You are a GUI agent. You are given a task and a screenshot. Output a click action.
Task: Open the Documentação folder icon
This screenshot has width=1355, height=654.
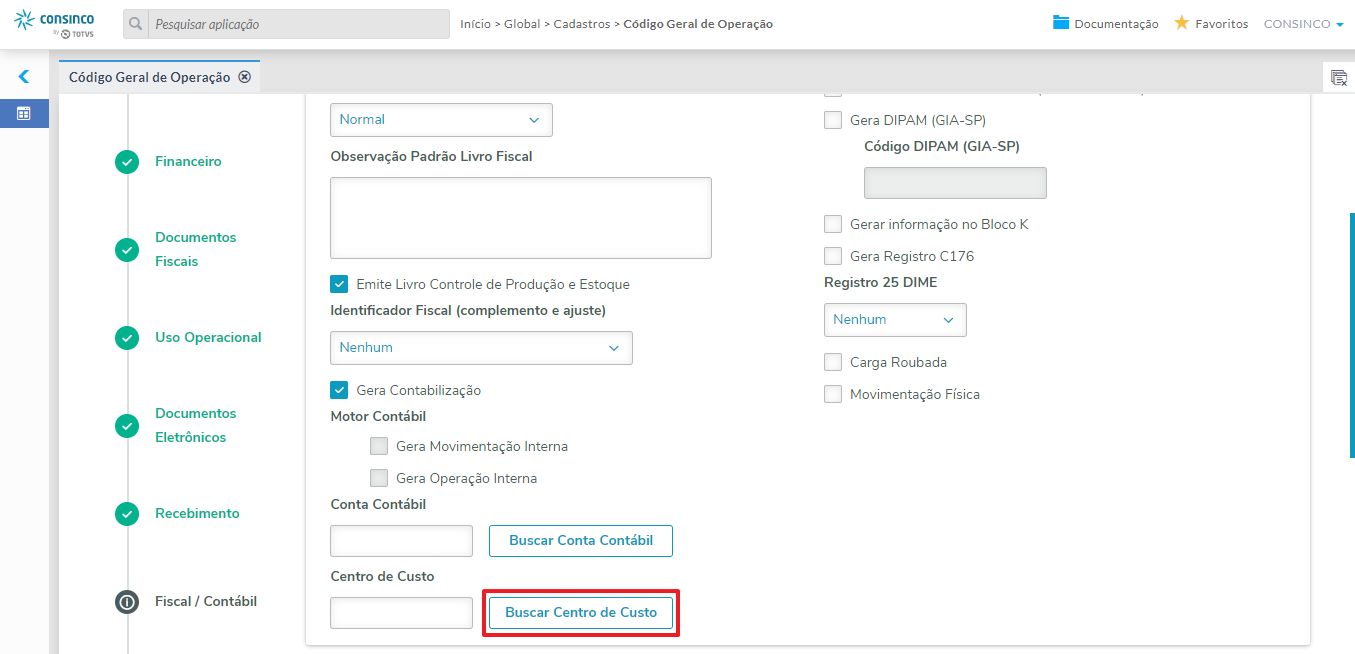[1061, 23]
